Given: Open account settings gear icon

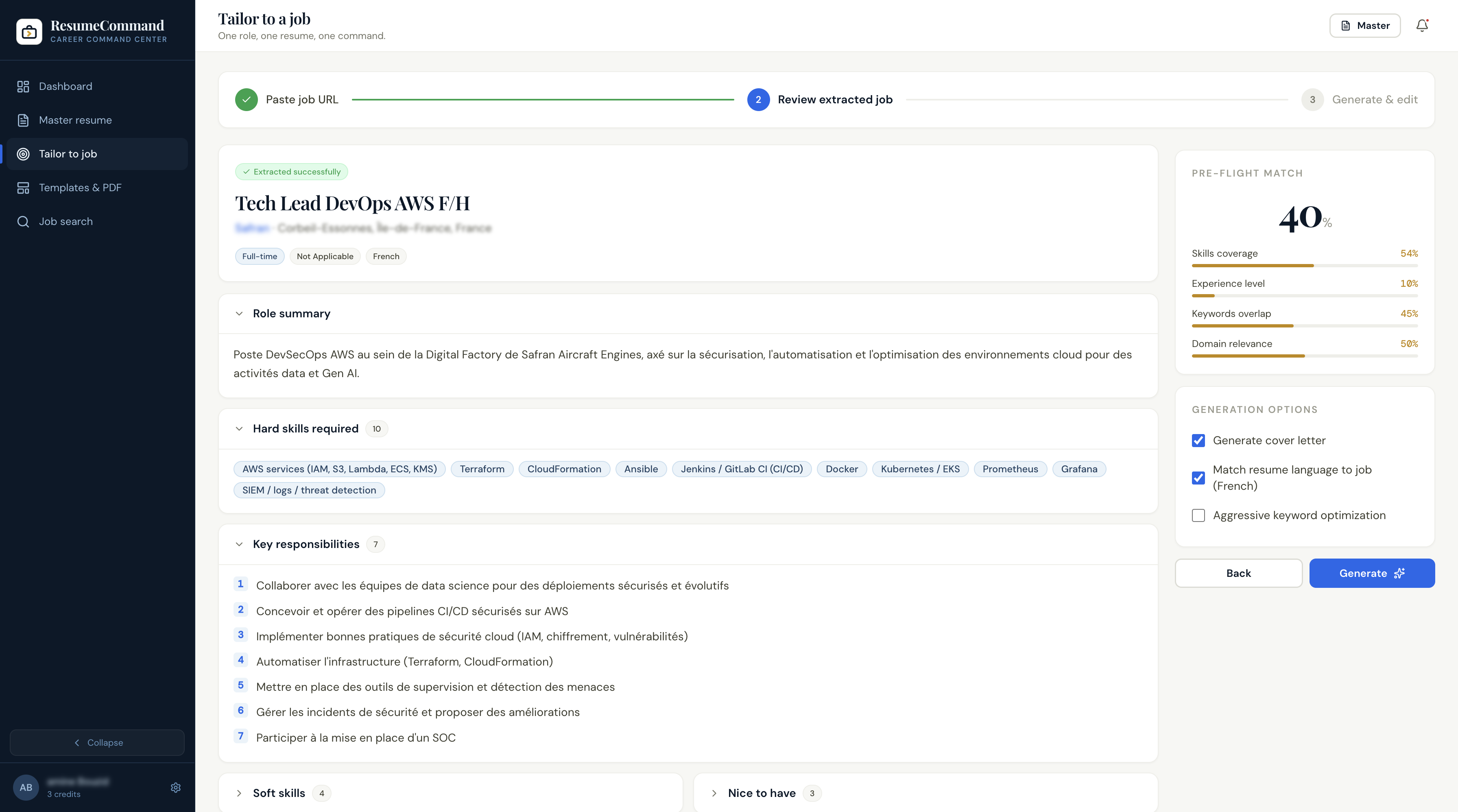Looking at the screenshot, I should [x=175, y=788].
